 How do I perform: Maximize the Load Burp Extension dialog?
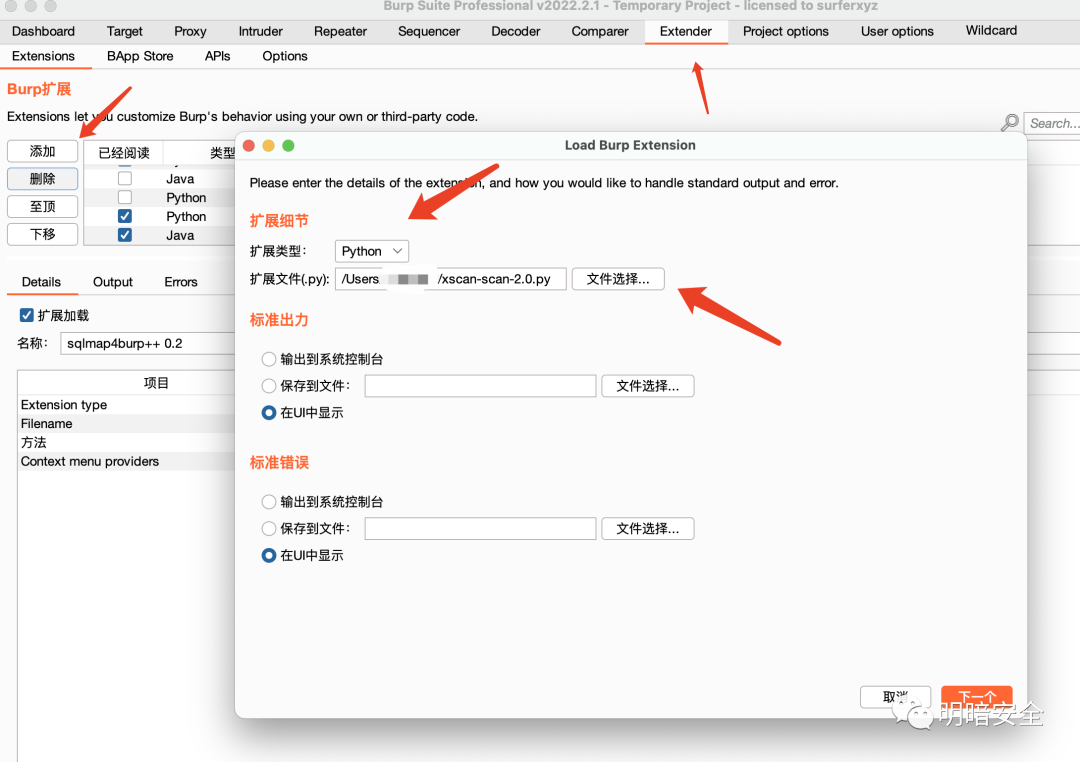click(289, 145)
